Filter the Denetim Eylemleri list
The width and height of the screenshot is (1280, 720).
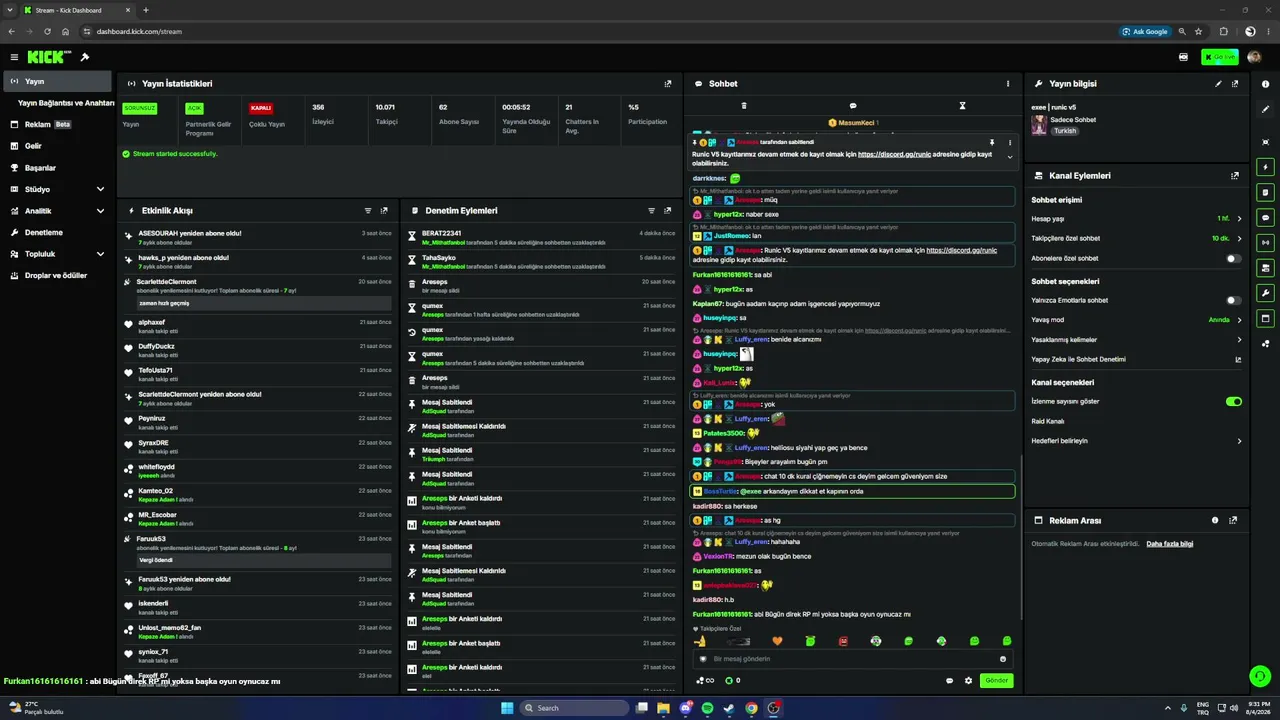[x=652, y=211]
